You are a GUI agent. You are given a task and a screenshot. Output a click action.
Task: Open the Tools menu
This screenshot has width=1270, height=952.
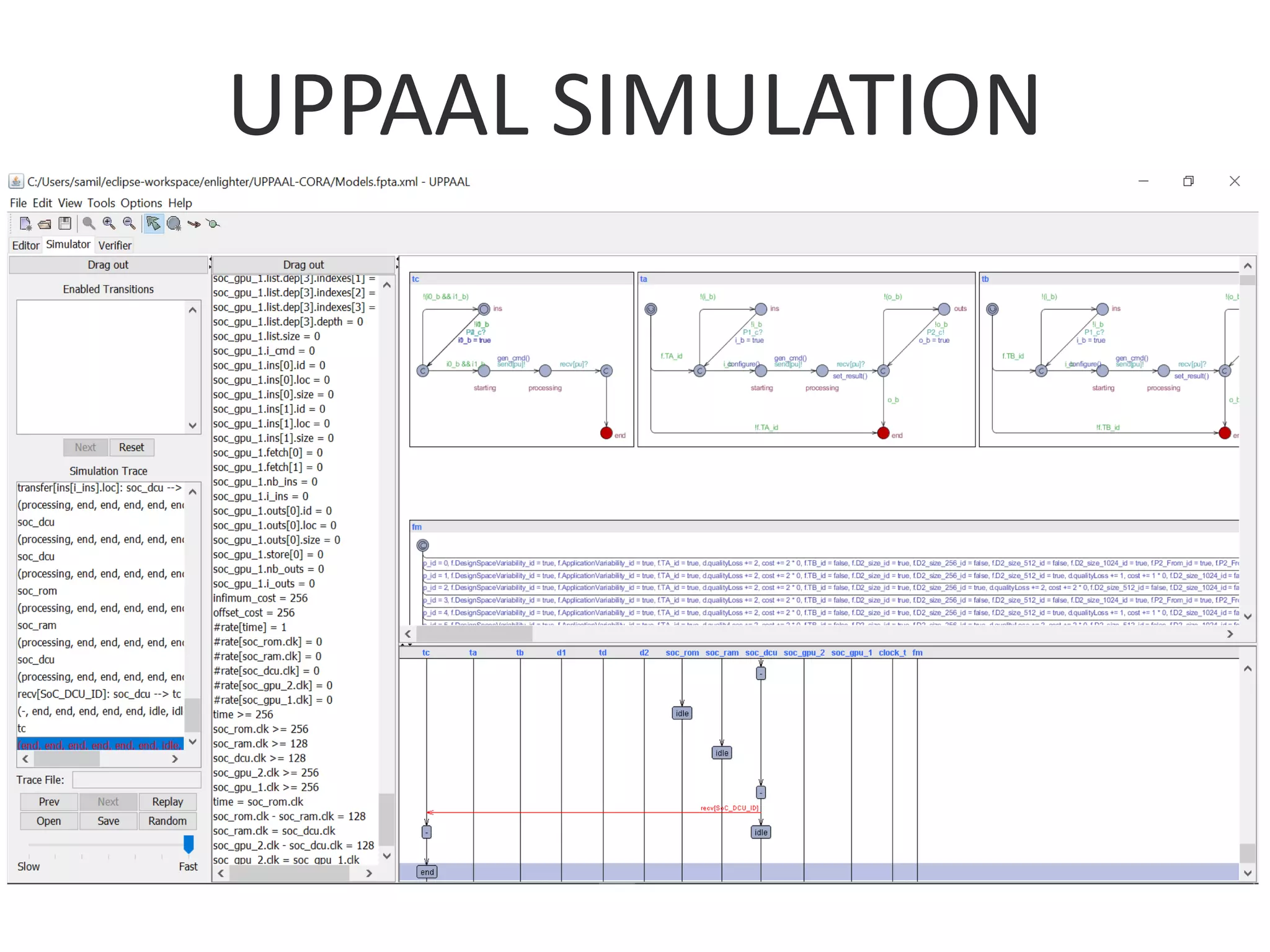click(101, 203)
